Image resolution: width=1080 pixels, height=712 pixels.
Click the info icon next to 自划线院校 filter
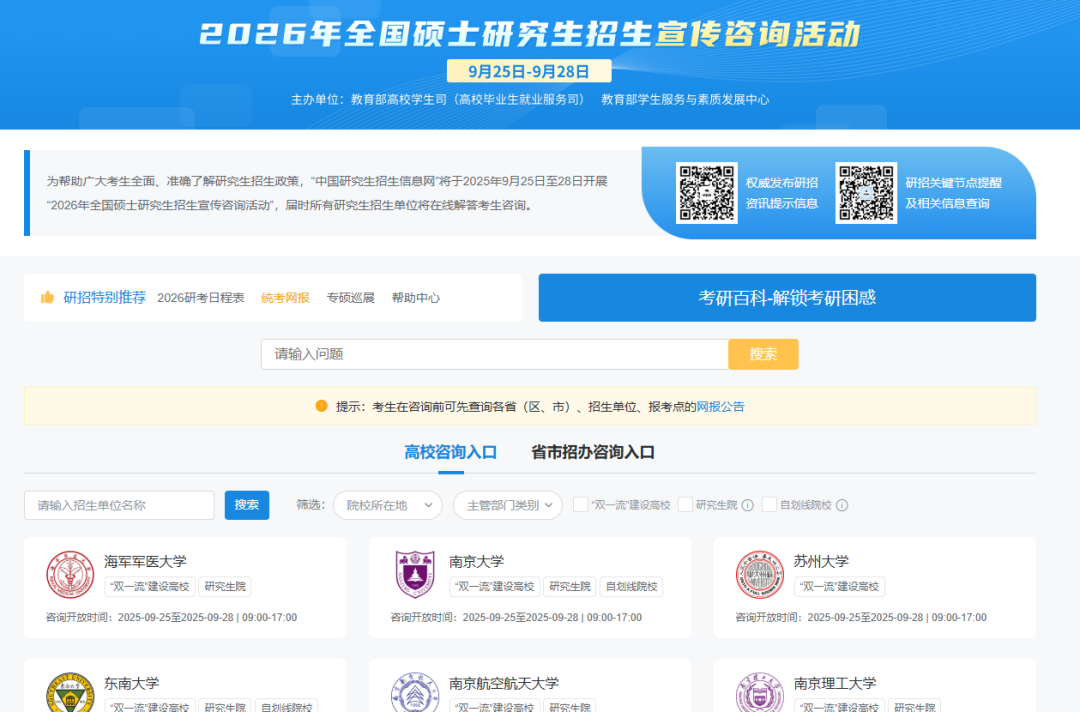point(842,505)
